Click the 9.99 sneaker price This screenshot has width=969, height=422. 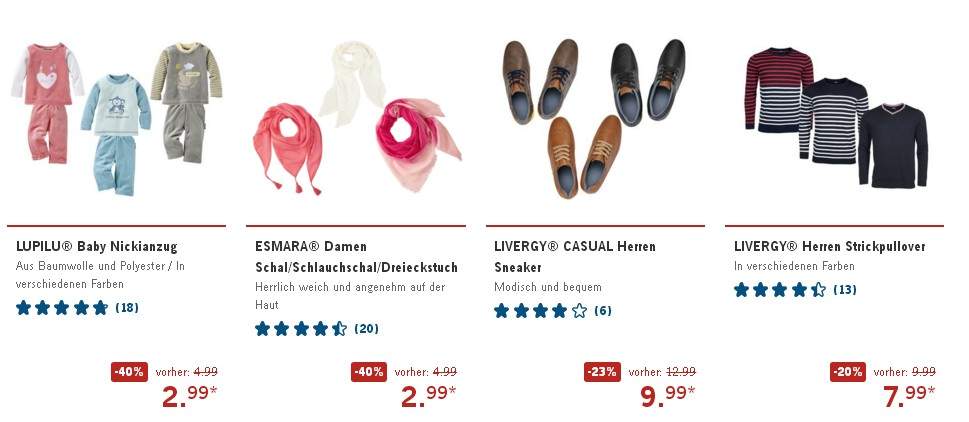[x=667, y=395]
